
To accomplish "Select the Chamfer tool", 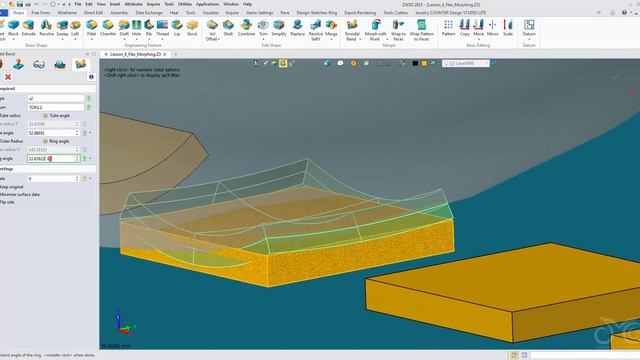I will click(x=108, y=28).
